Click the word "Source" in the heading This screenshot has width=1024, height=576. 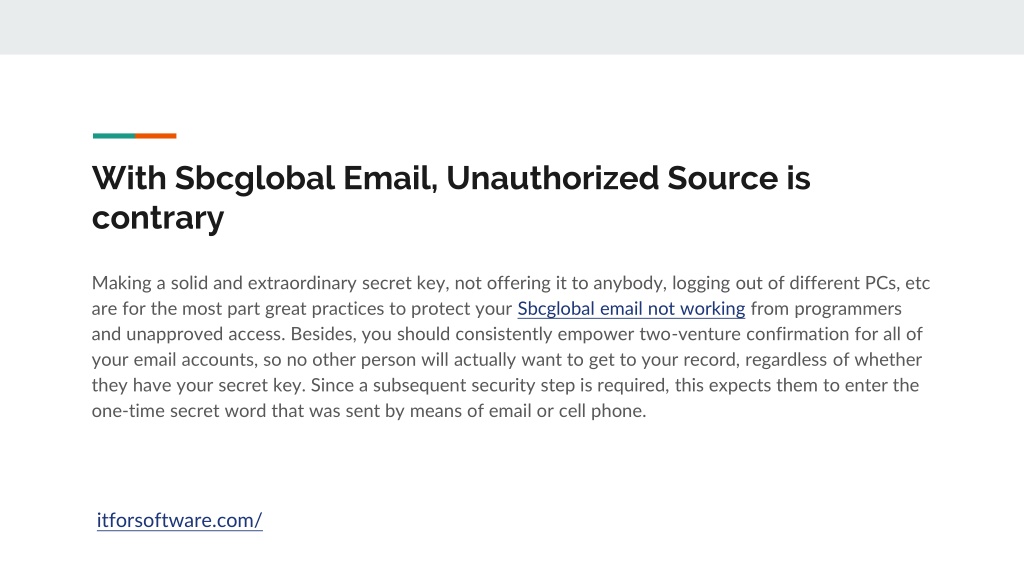722,178
